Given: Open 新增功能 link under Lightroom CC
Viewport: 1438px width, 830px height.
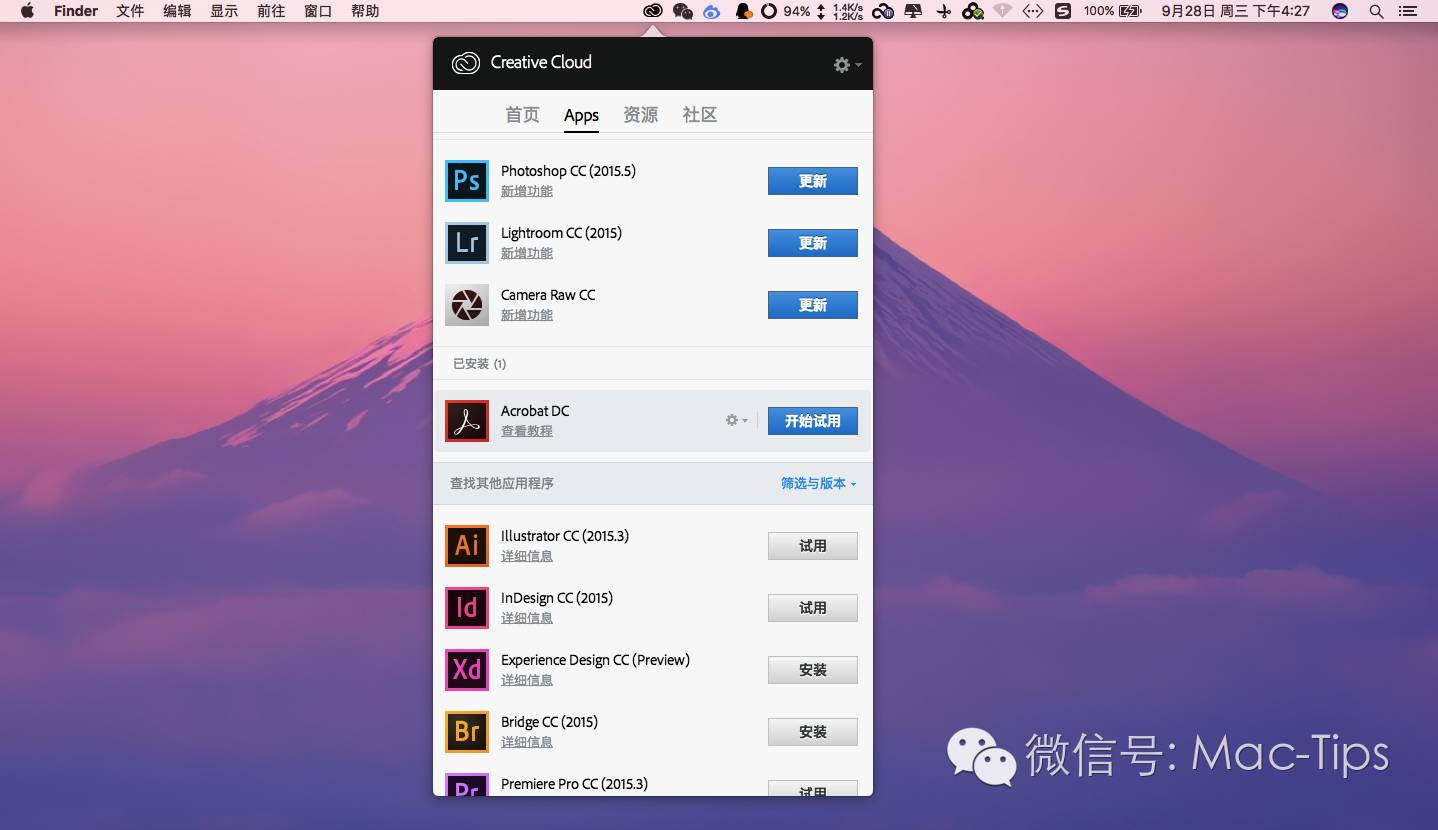Looking at the screenshot, I should (527, 253).
